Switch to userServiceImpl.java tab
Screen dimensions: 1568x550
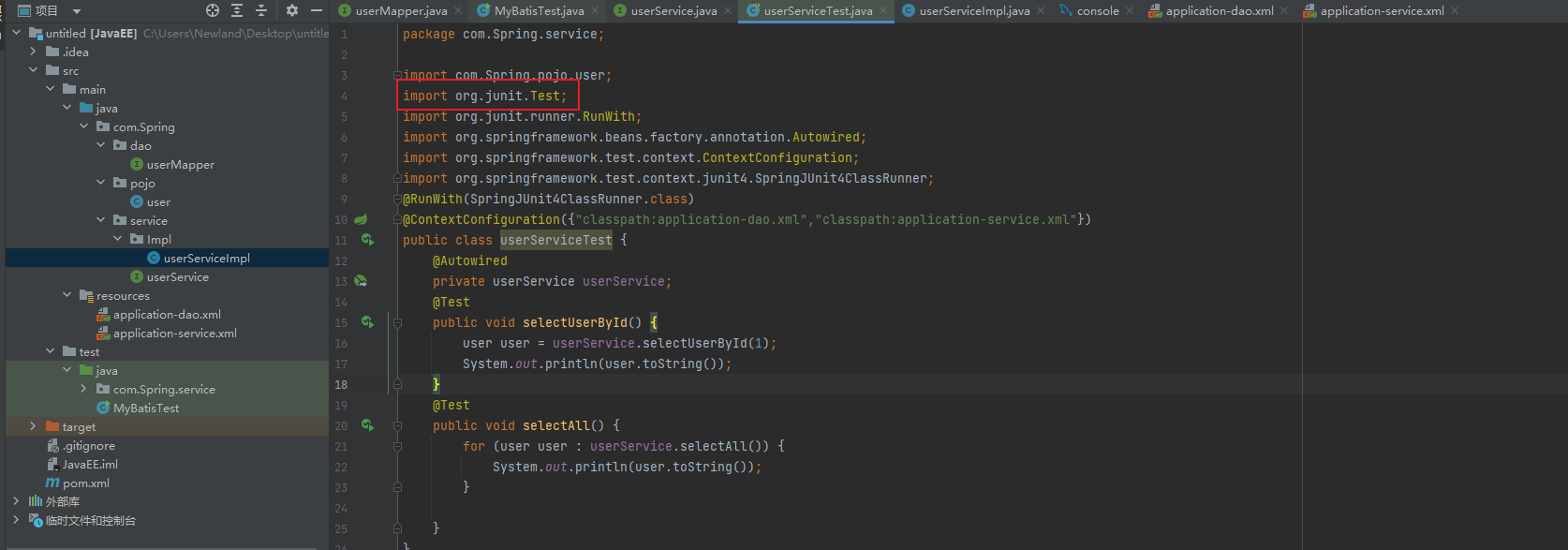point(974,11)
